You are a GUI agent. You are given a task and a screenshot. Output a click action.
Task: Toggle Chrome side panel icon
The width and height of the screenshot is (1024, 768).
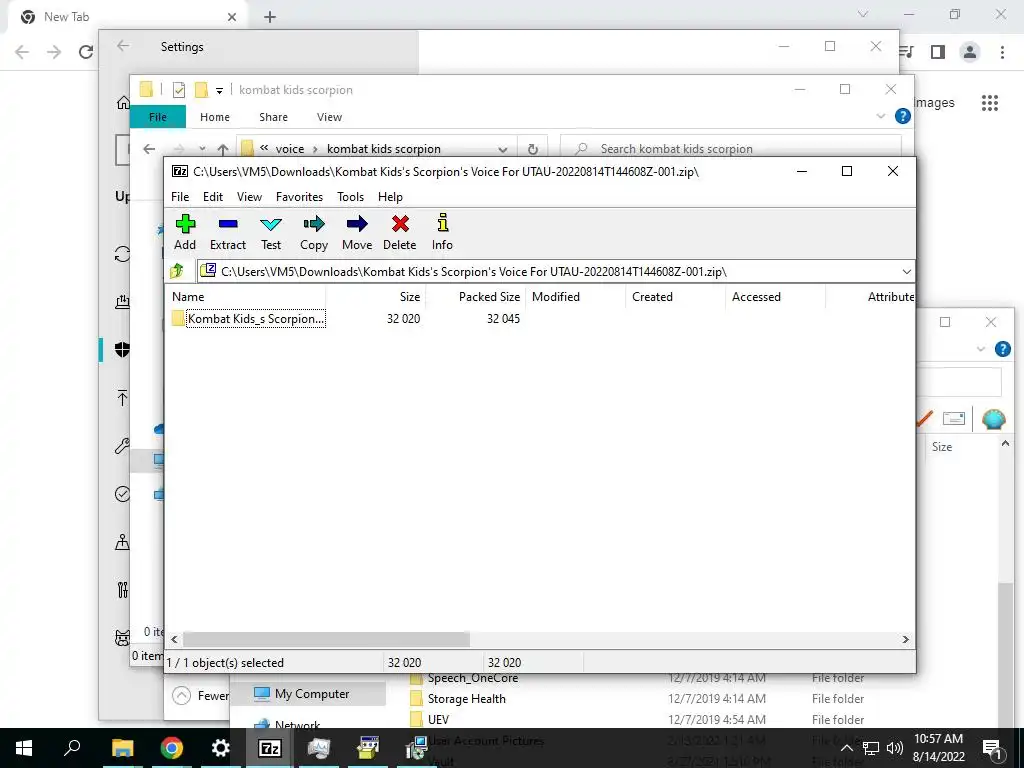click(938, 52)
